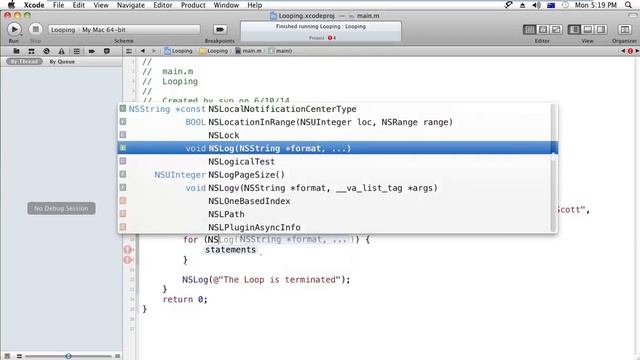Choose NSLocalNotificationCenterType completion

click(x=338, y=109)
